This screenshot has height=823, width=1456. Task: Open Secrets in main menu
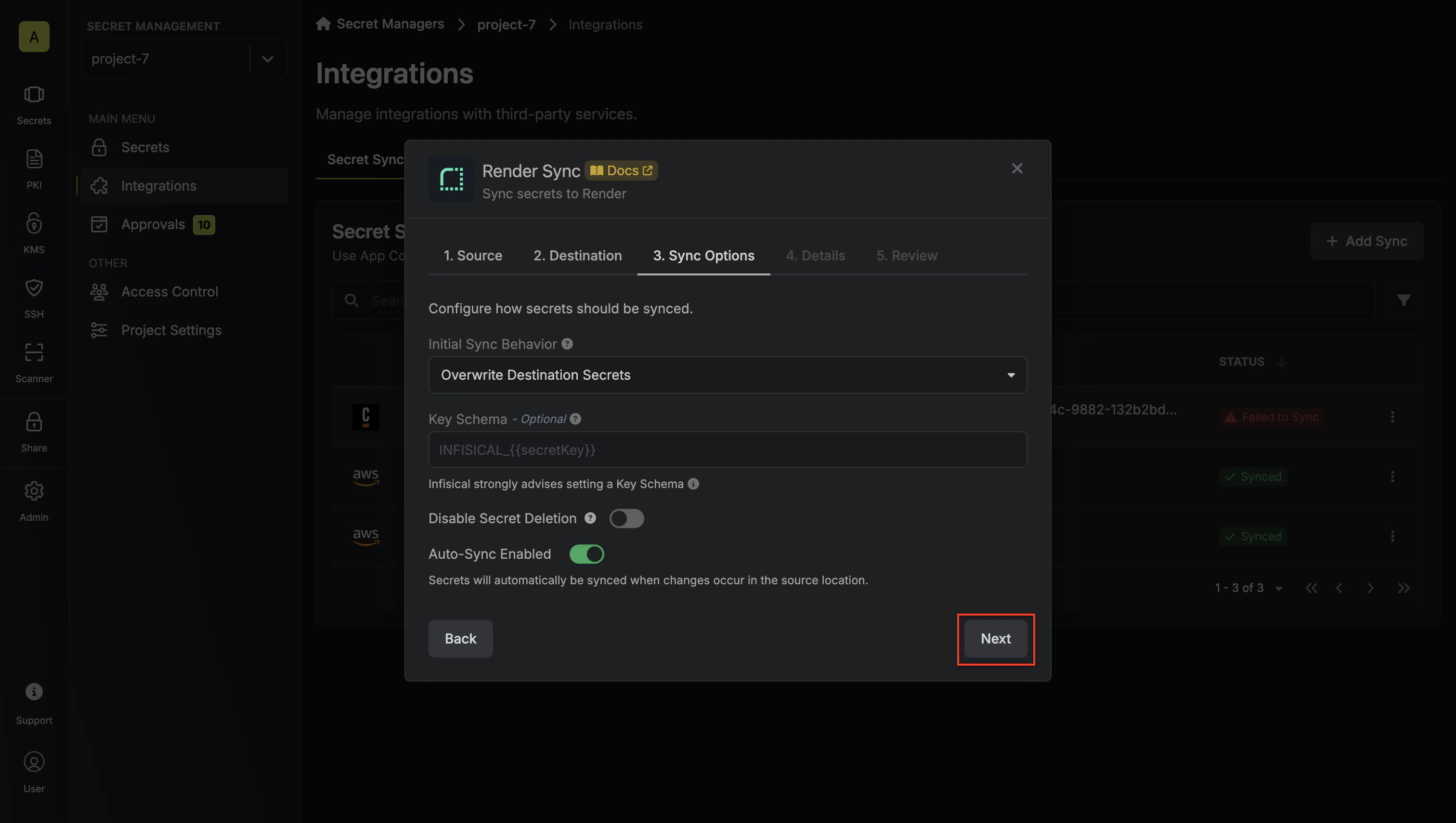point(184,147)
